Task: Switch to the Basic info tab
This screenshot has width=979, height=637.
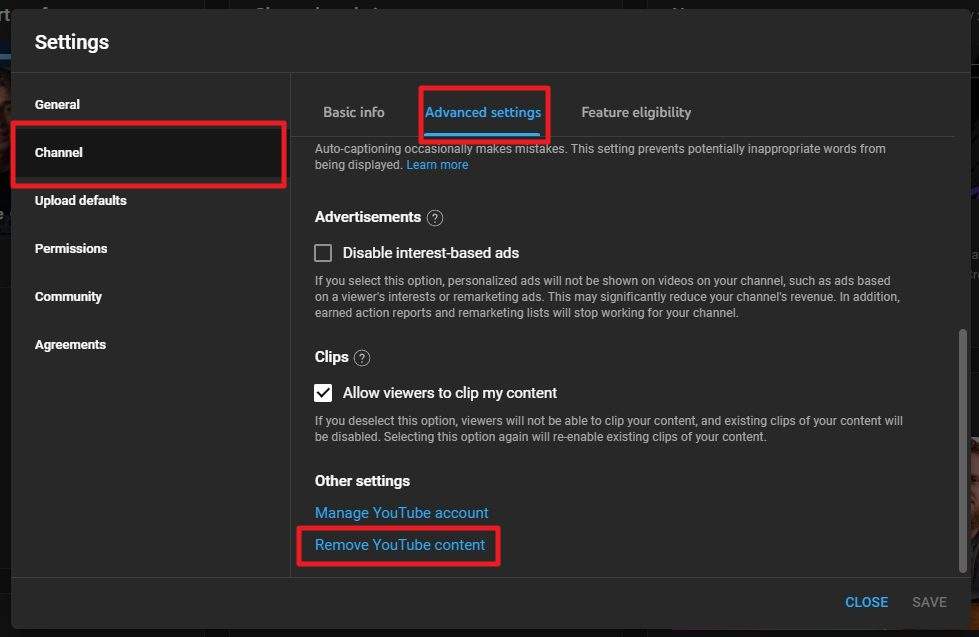Action: pos(353,112)
